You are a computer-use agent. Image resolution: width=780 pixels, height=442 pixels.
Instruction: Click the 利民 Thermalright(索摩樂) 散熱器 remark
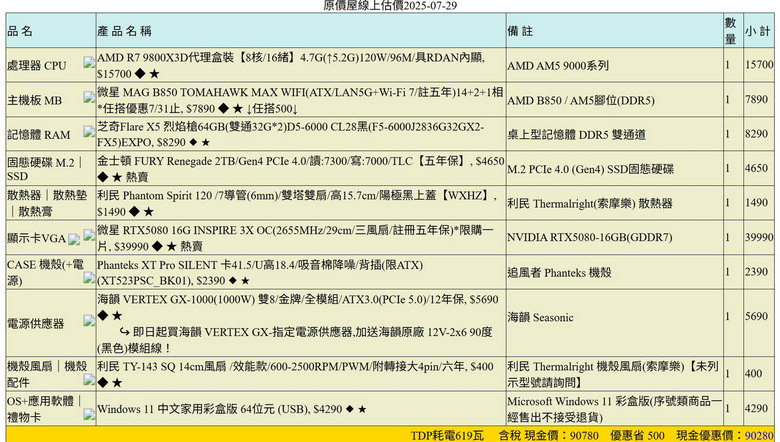[x=589, y=203]
